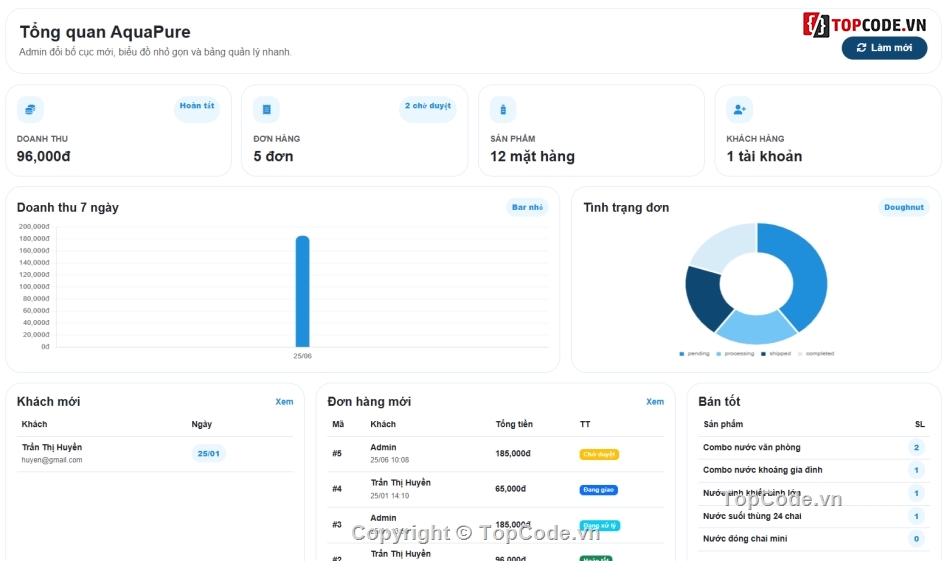950x561 pixels.
Task: Click the Đang xử lý status badge
Action: tap(600, 525)
